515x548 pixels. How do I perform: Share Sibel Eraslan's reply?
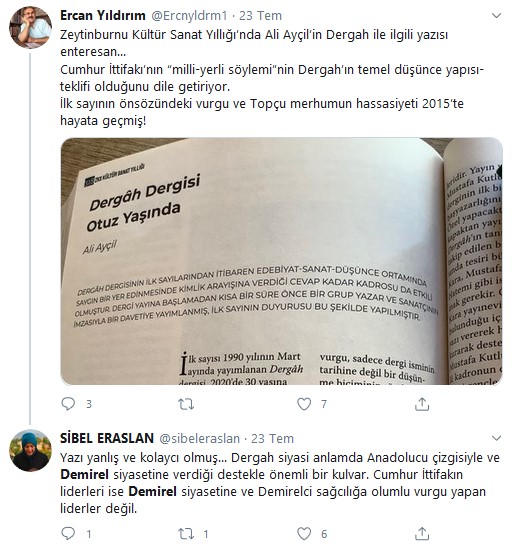coord(422,534)
